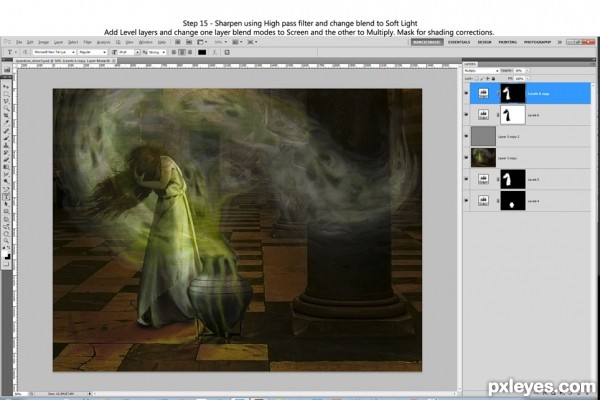Show more workspaces with the double-arrow button
600x400 pixels.
[x=559, y=42]
